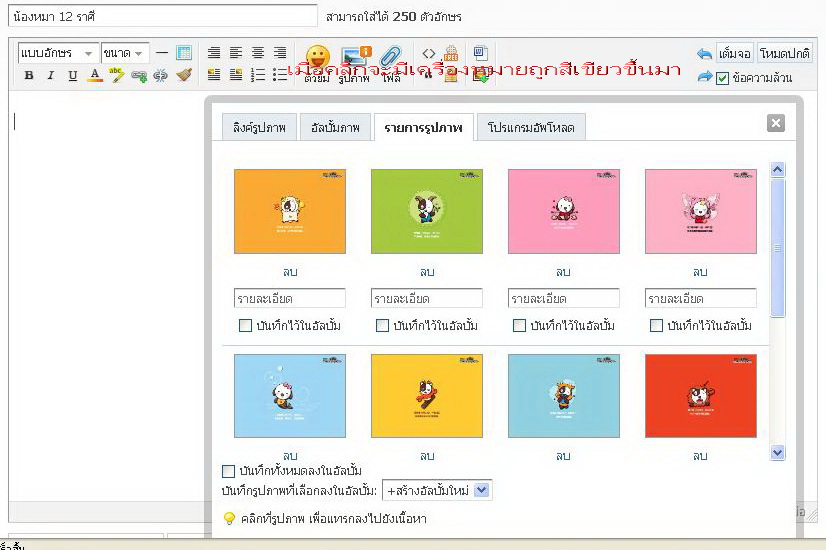The width and height of the screenshot is (826, 550).
Task: Insert a hyperlink with chain-plus icon
Action: pyautogui.click(x=139, y=76)
